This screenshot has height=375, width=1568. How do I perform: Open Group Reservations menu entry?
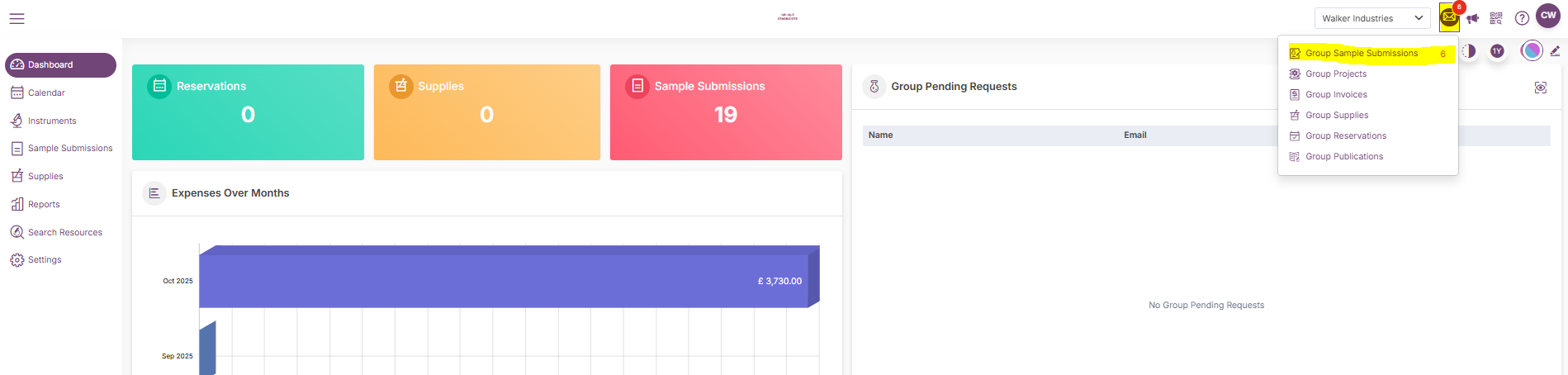click(x=1345, y=136)
